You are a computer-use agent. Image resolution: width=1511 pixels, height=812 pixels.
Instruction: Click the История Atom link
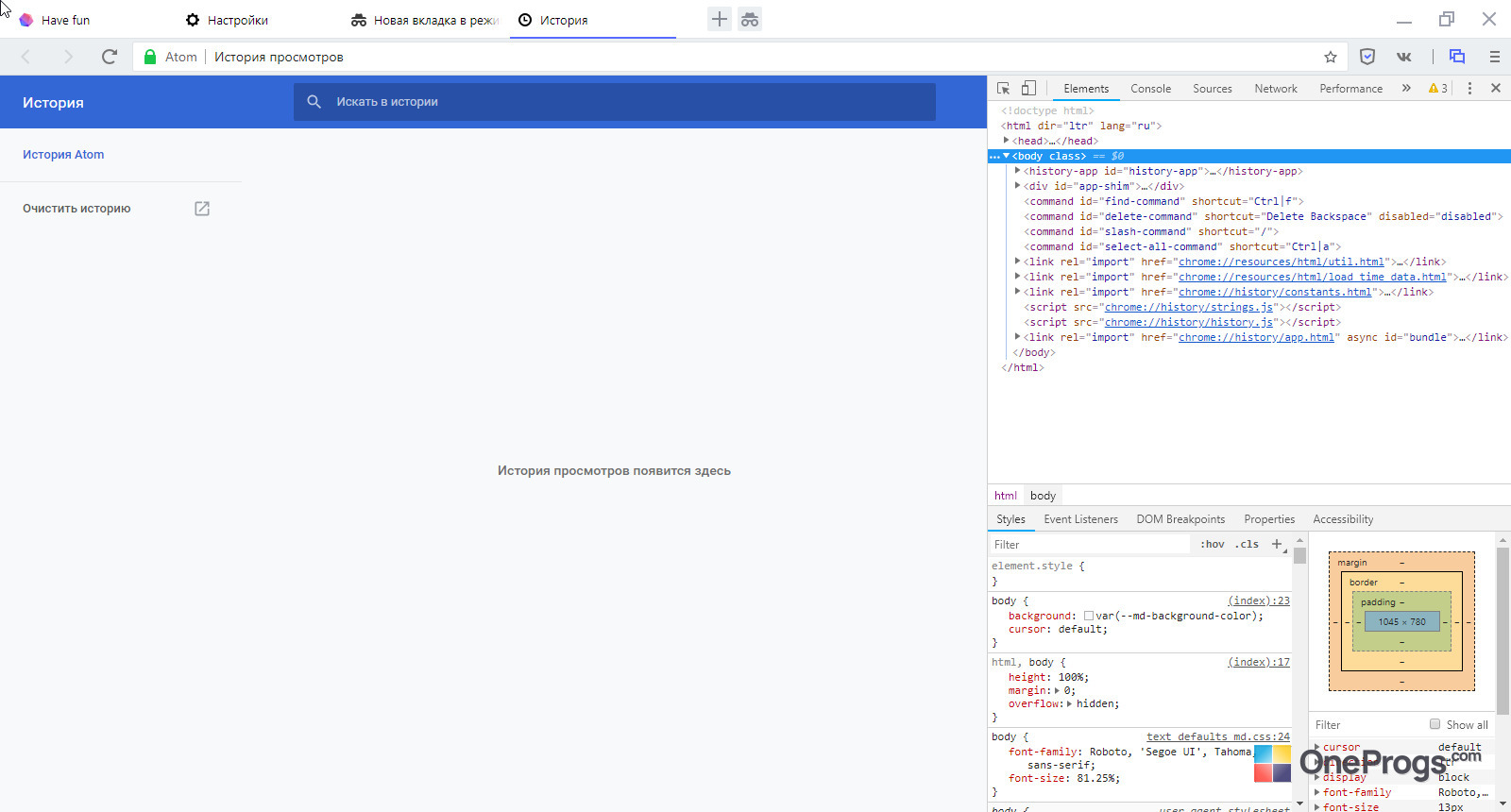pyautogui.click(x=63, y=155)
